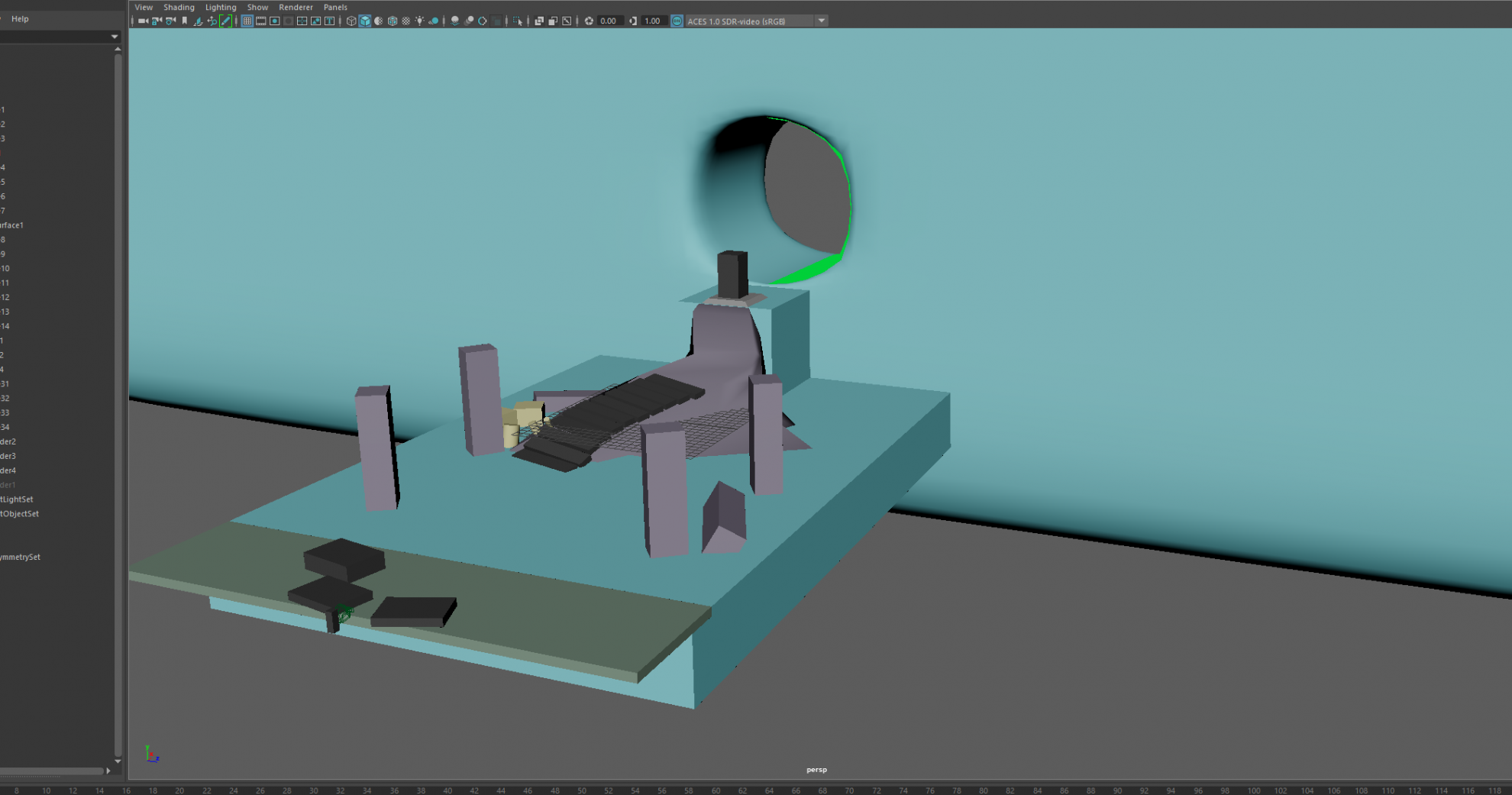Enable use default material shading
Screen dimensions: 1512x795
pos(379,21)
